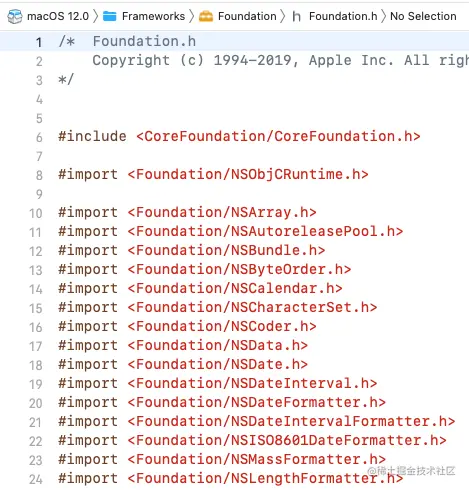Screen dimensions: 469x490
Task: Click the Foundation/NSDateInterval.h import path
Action: pyautogui.click(x=252, y=383)
